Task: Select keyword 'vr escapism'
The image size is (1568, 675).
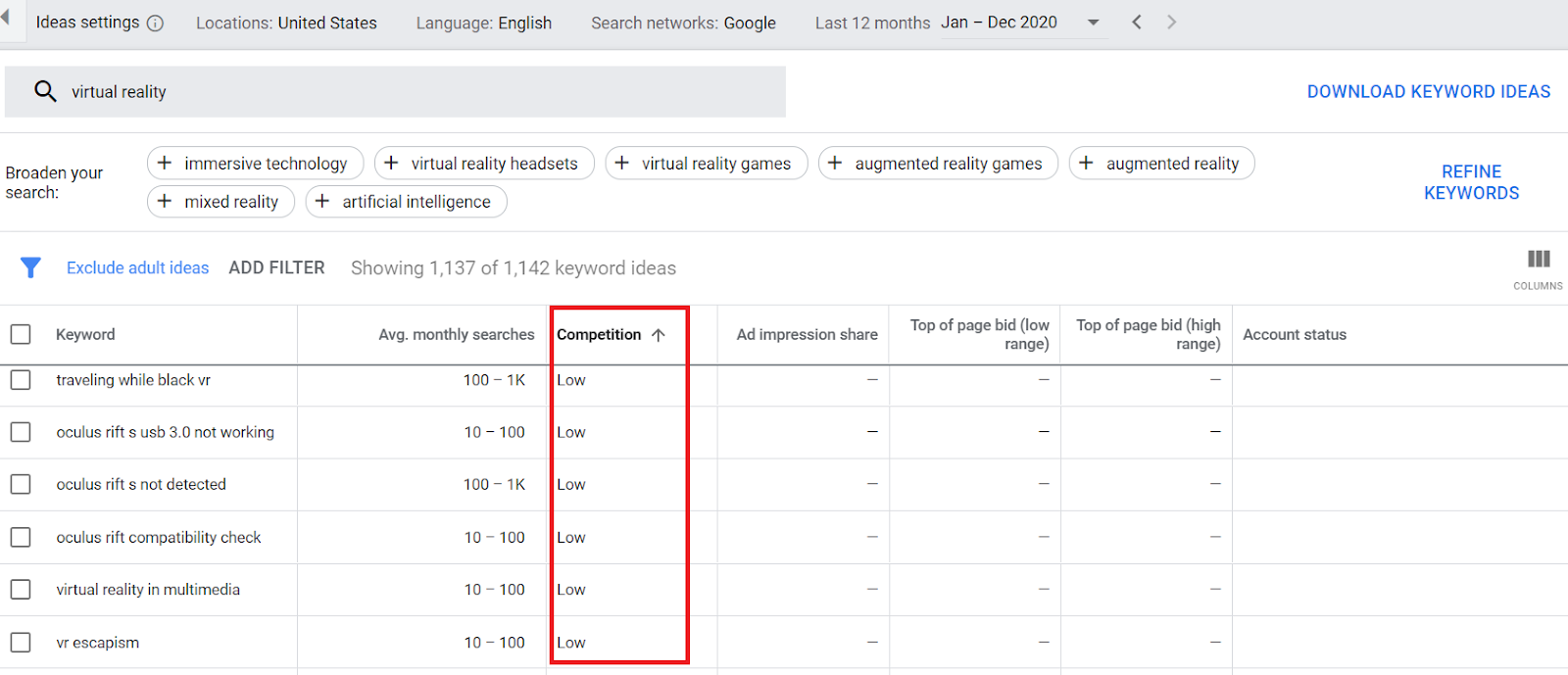Action: pos(97,643)
